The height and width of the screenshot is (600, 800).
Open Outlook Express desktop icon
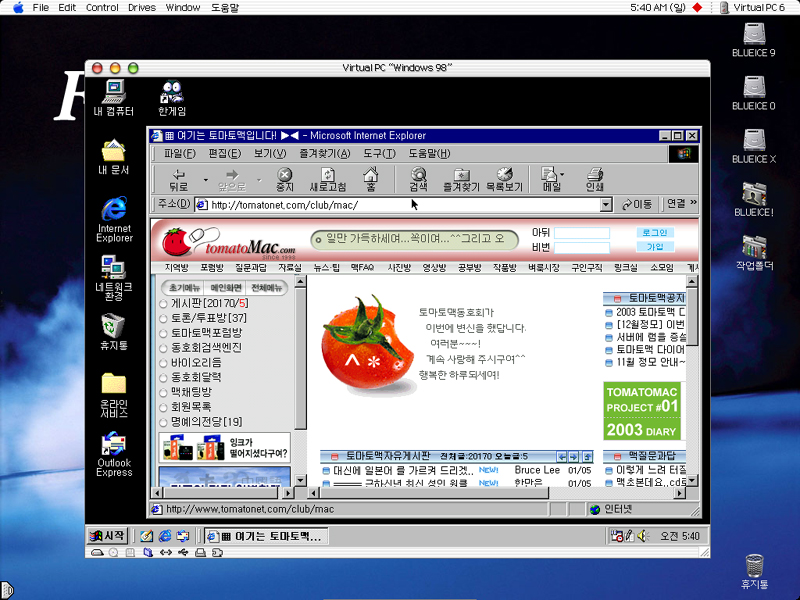pyautogui.click(x=114, y=454)
